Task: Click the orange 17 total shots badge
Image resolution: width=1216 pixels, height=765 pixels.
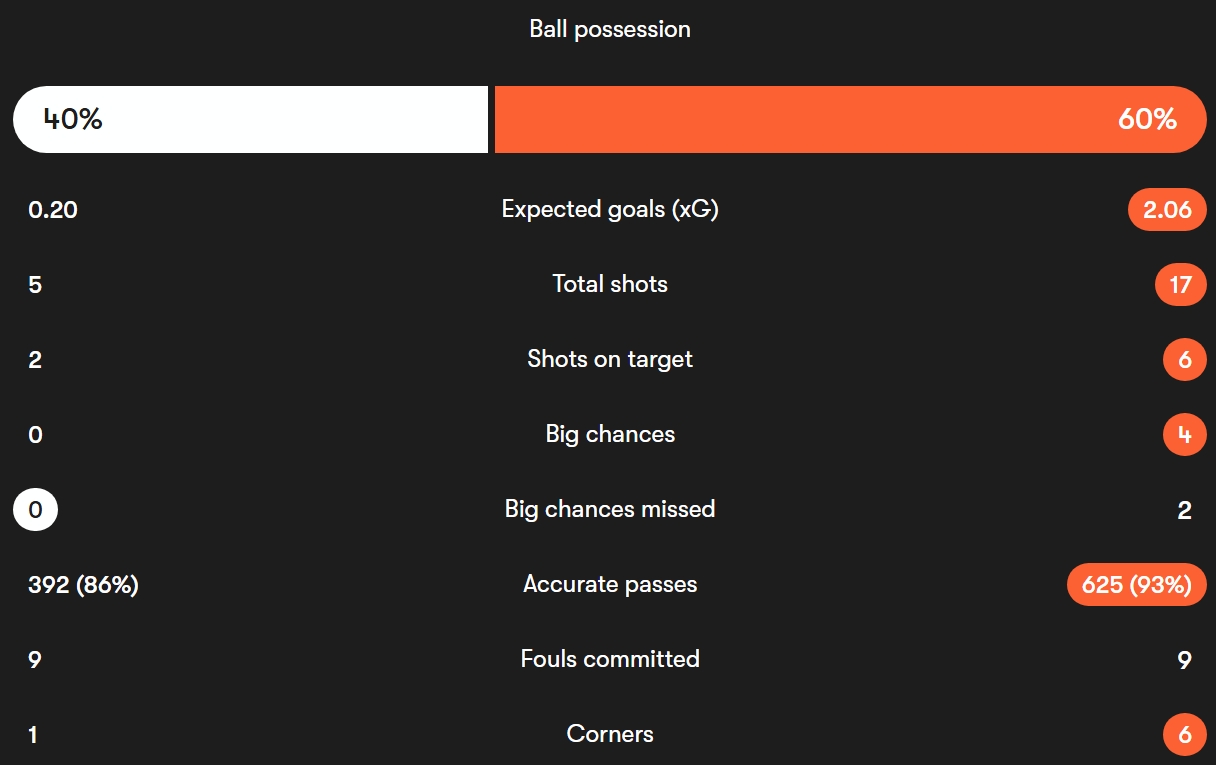Action: (x=1181, y=284)
